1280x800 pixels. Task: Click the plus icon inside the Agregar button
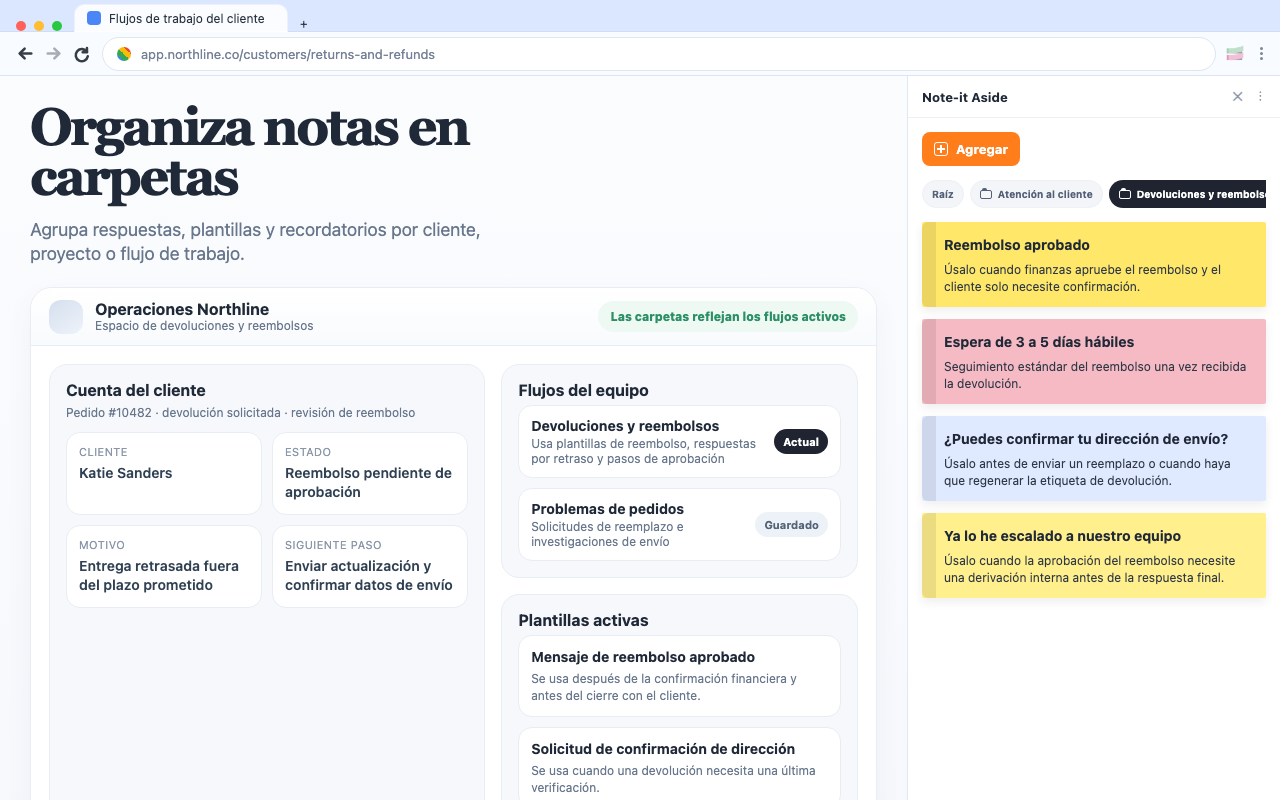940,149
